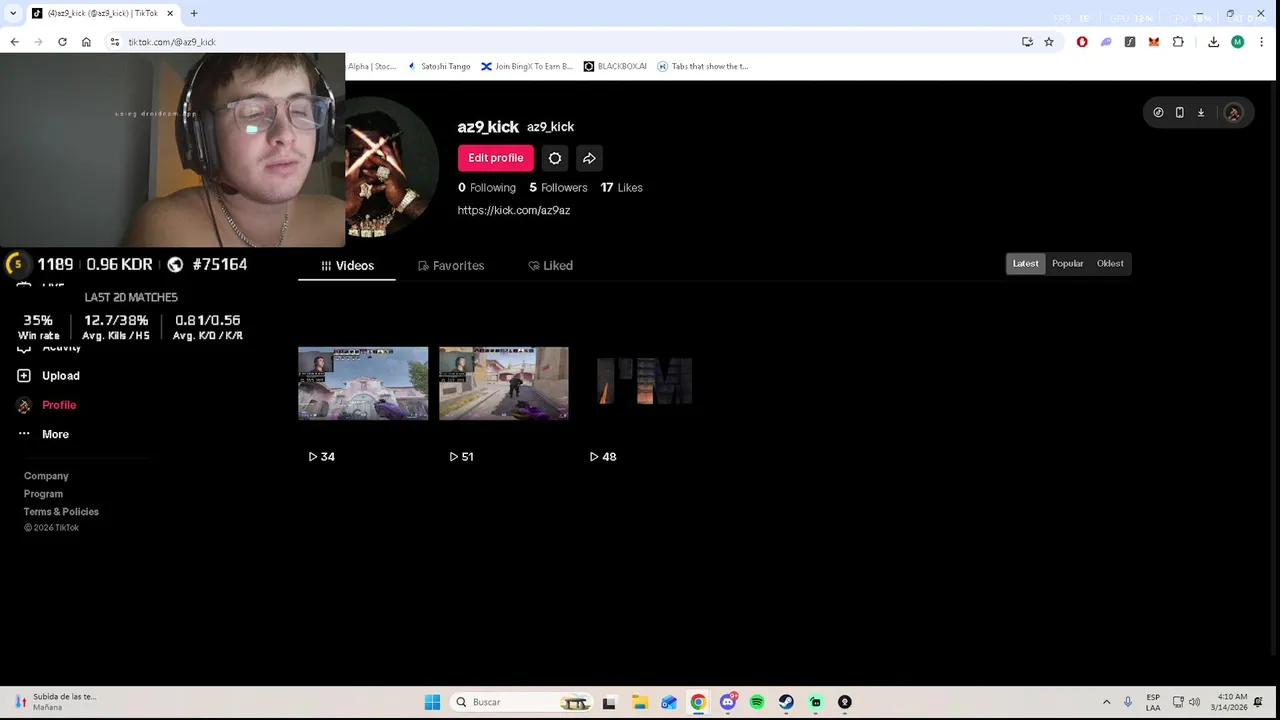Bookmark this page with the star icon
Image resolution: width=1280 pixels, height=720 pixels.
click(1049, 42)
